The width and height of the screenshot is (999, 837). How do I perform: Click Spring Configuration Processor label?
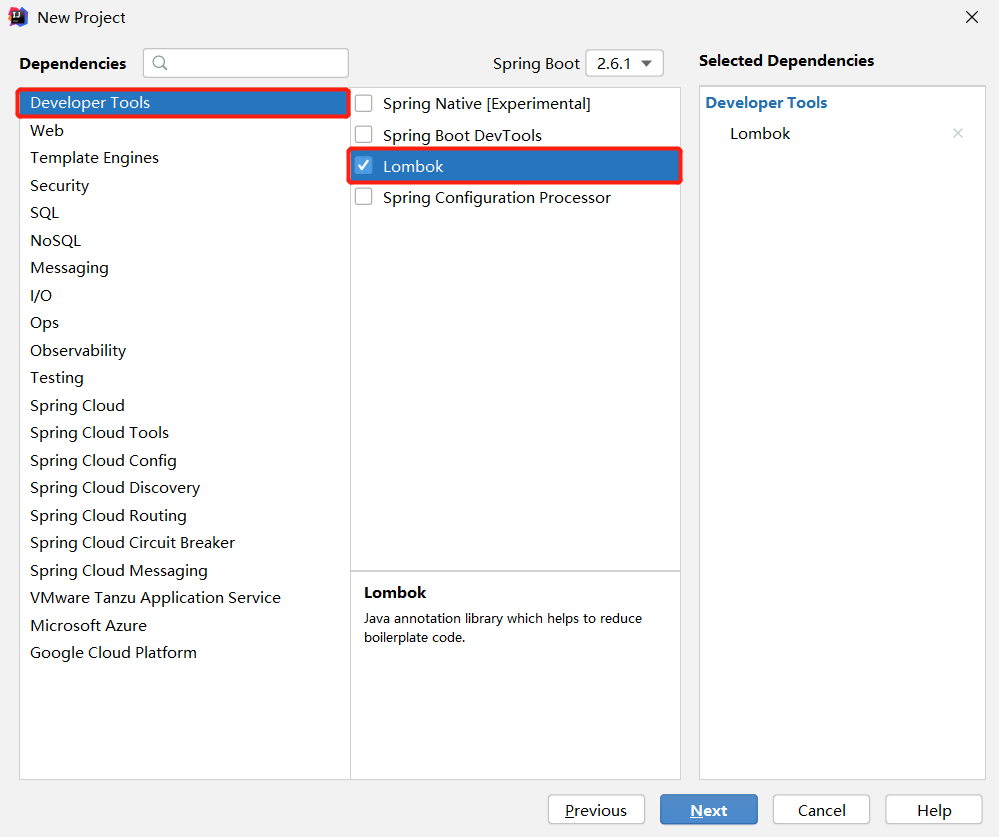tap(497, 198)
